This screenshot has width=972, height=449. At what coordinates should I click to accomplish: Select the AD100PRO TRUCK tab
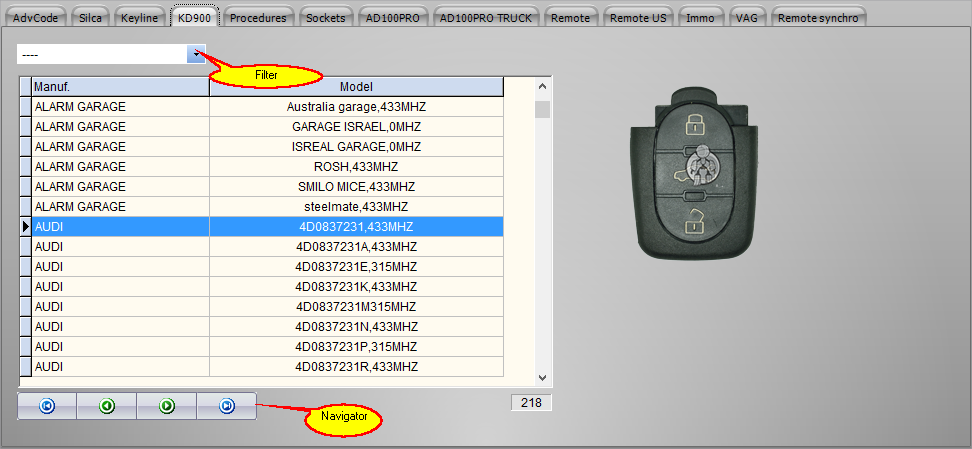[486, 17]
